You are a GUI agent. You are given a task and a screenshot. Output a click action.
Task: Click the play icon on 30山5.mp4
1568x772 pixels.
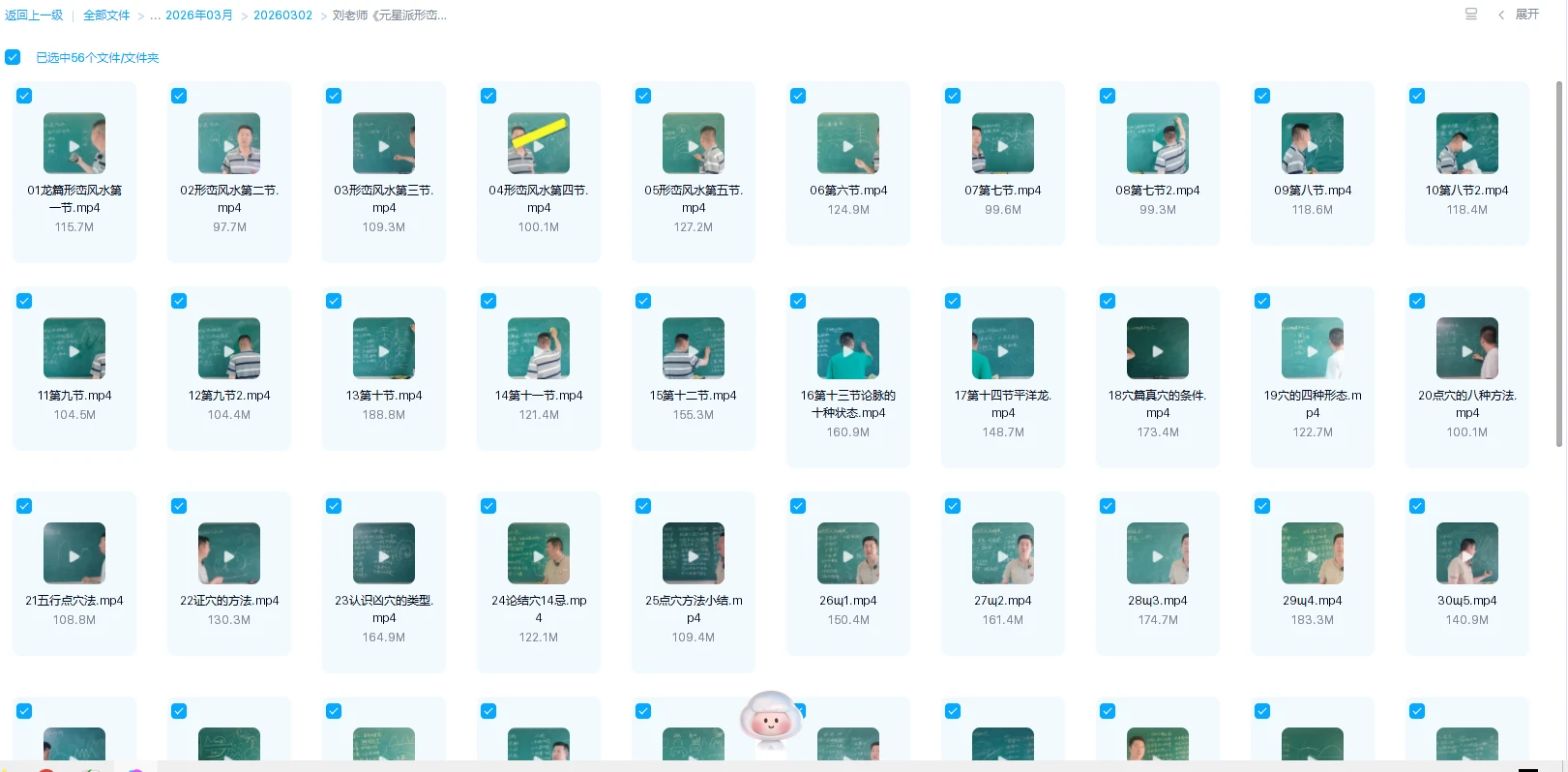[x=1467, y=557]
